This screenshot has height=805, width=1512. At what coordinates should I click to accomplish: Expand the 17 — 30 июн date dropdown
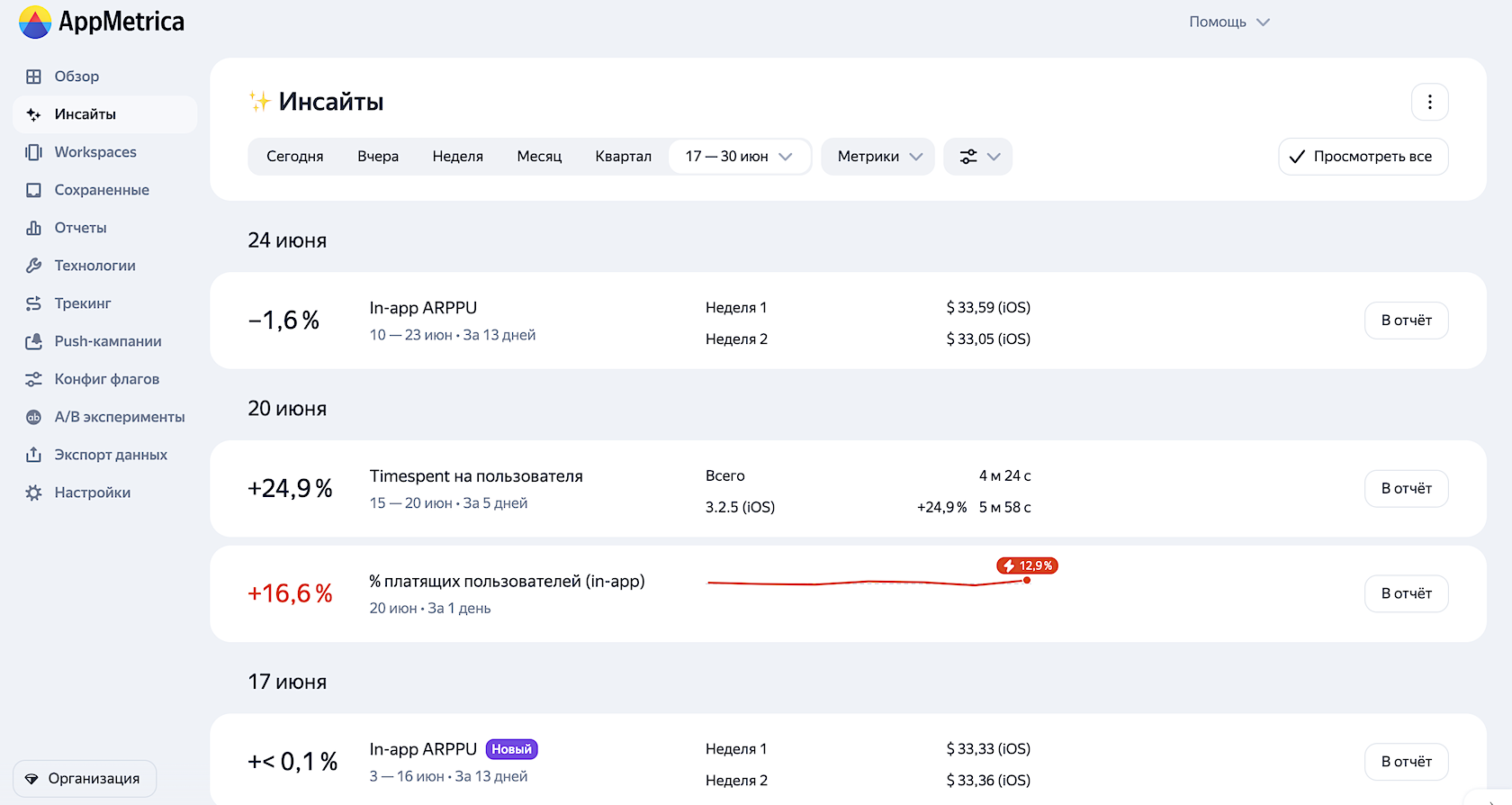pos(739,157)
